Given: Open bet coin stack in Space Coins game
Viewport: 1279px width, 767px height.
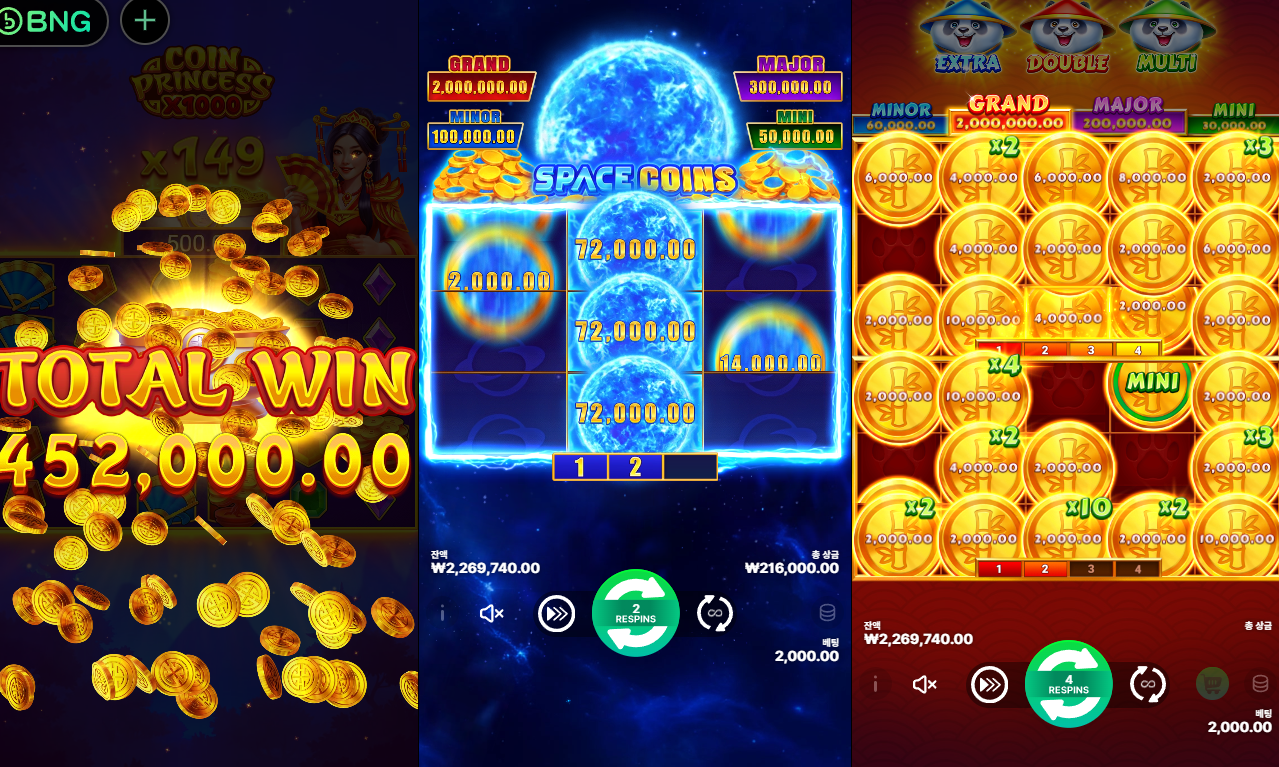Looking at the screenshot, I should [x=827, y=613].
